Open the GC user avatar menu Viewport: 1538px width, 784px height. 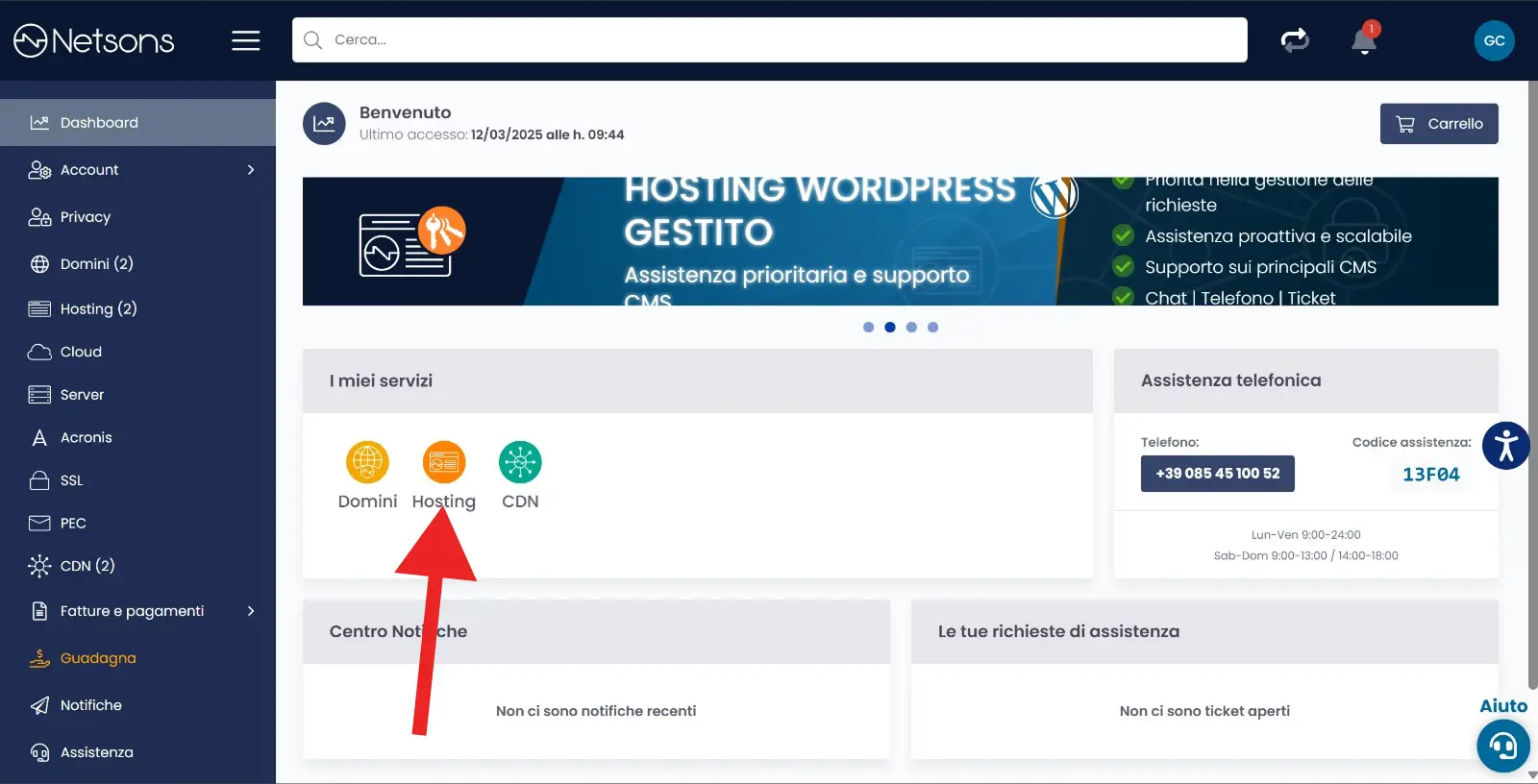pos(1494,40)
